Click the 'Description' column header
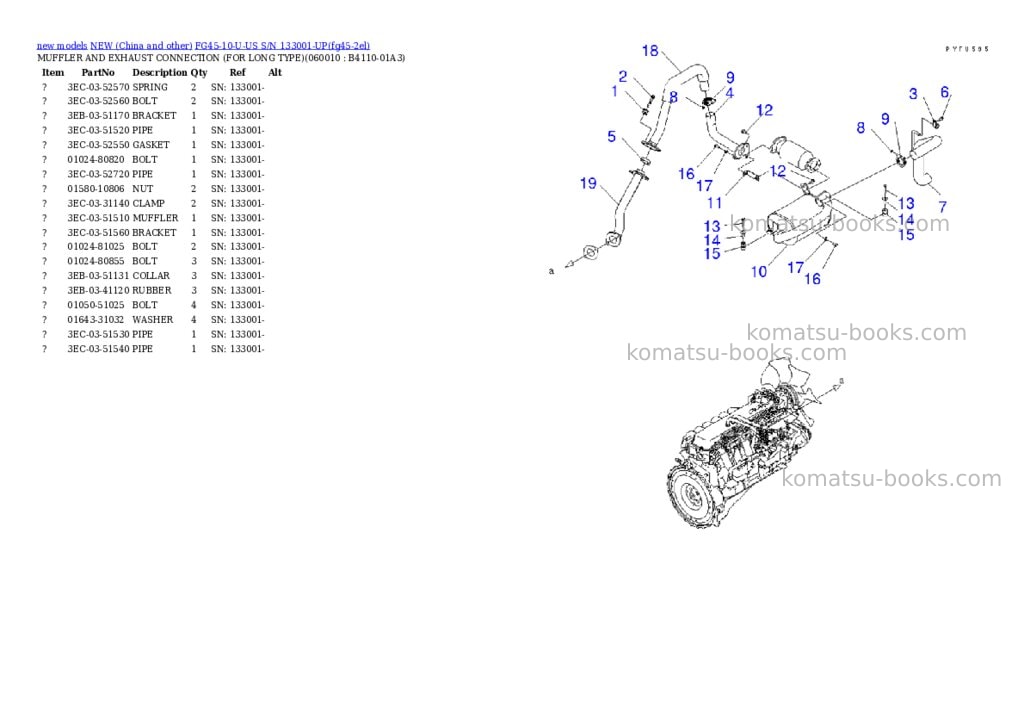1024x725 pixels. [159, 72]
